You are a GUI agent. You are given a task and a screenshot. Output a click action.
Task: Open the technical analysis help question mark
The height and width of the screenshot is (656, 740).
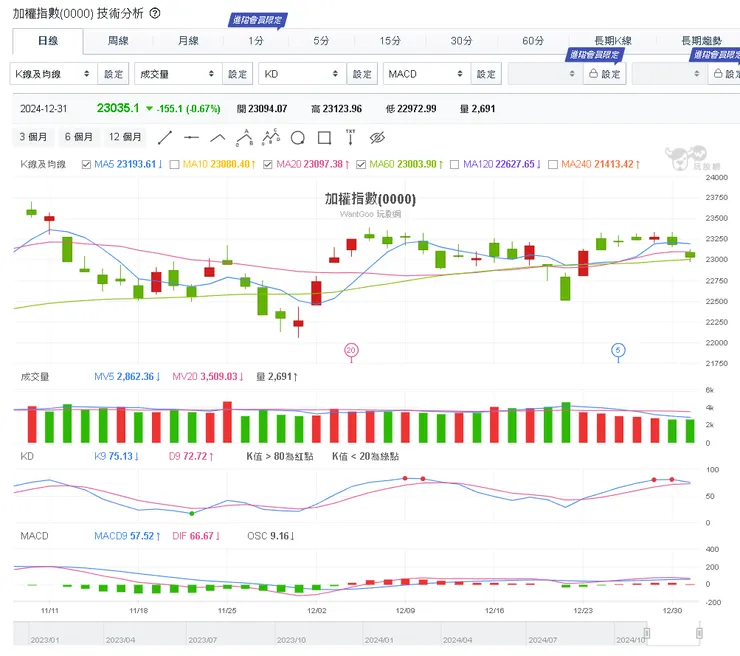(x=155, y=13)
